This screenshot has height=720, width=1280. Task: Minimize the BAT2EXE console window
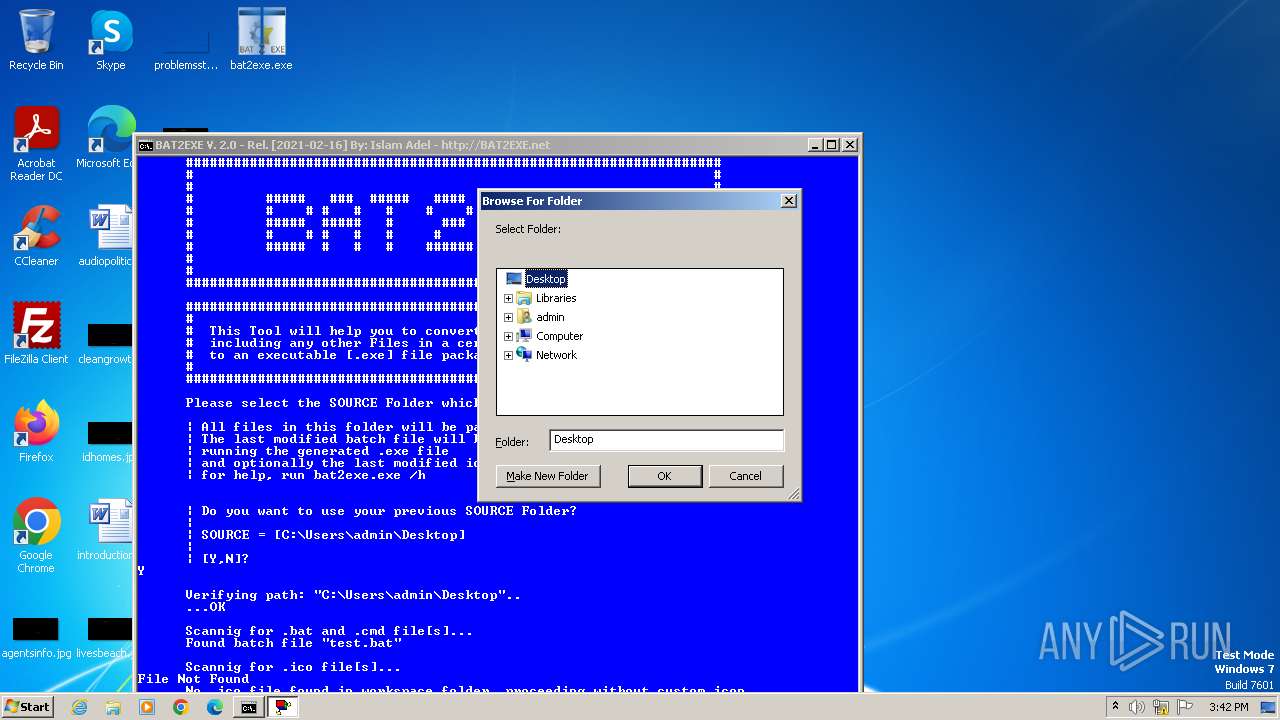tap(815, 145)
